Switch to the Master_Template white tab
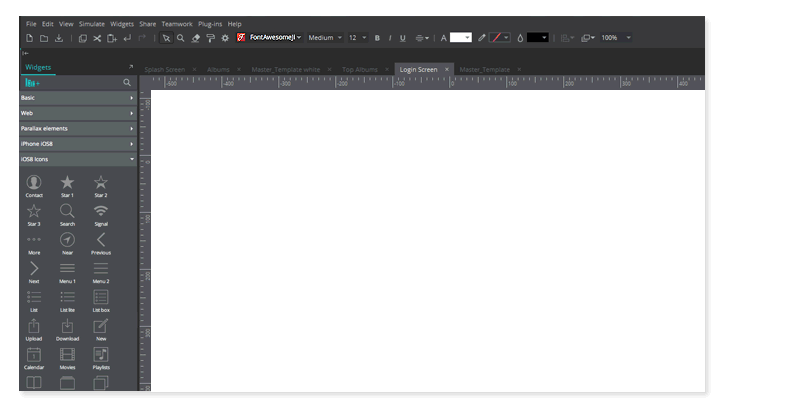Viewport: 800px width, 410px height. pyautogui.click(x=286, y=69)
